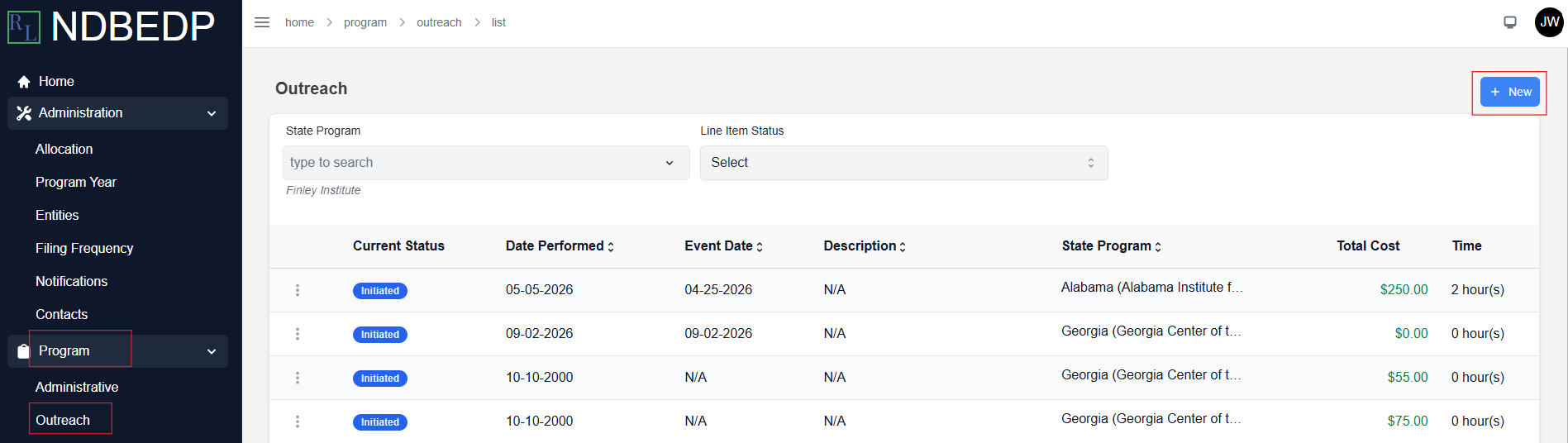This screenshot has height=443, width=1568.
Task: Click the $75.00 total cost
Action: [x=1408, y=422]
